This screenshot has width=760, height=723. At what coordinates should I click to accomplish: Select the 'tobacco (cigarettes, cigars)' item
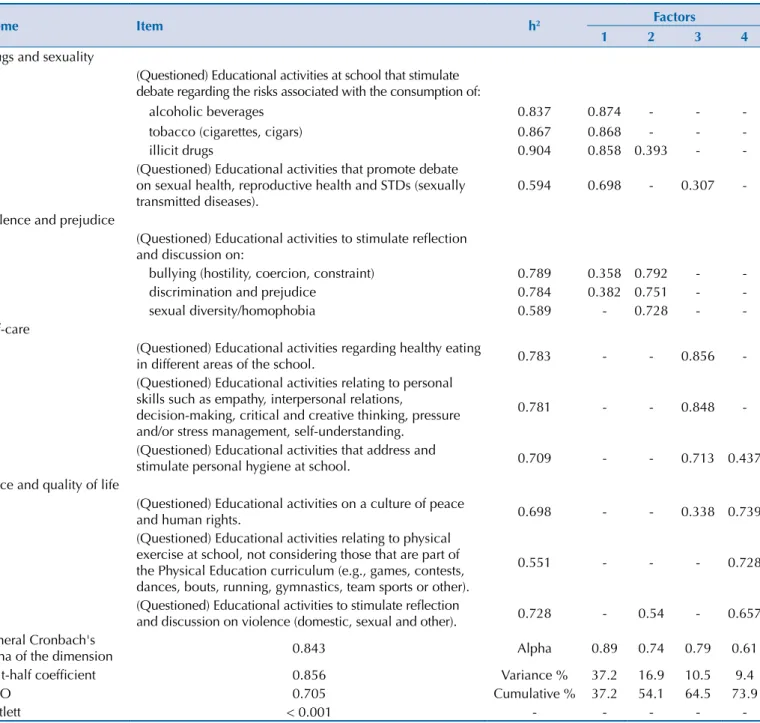[225, 132]
